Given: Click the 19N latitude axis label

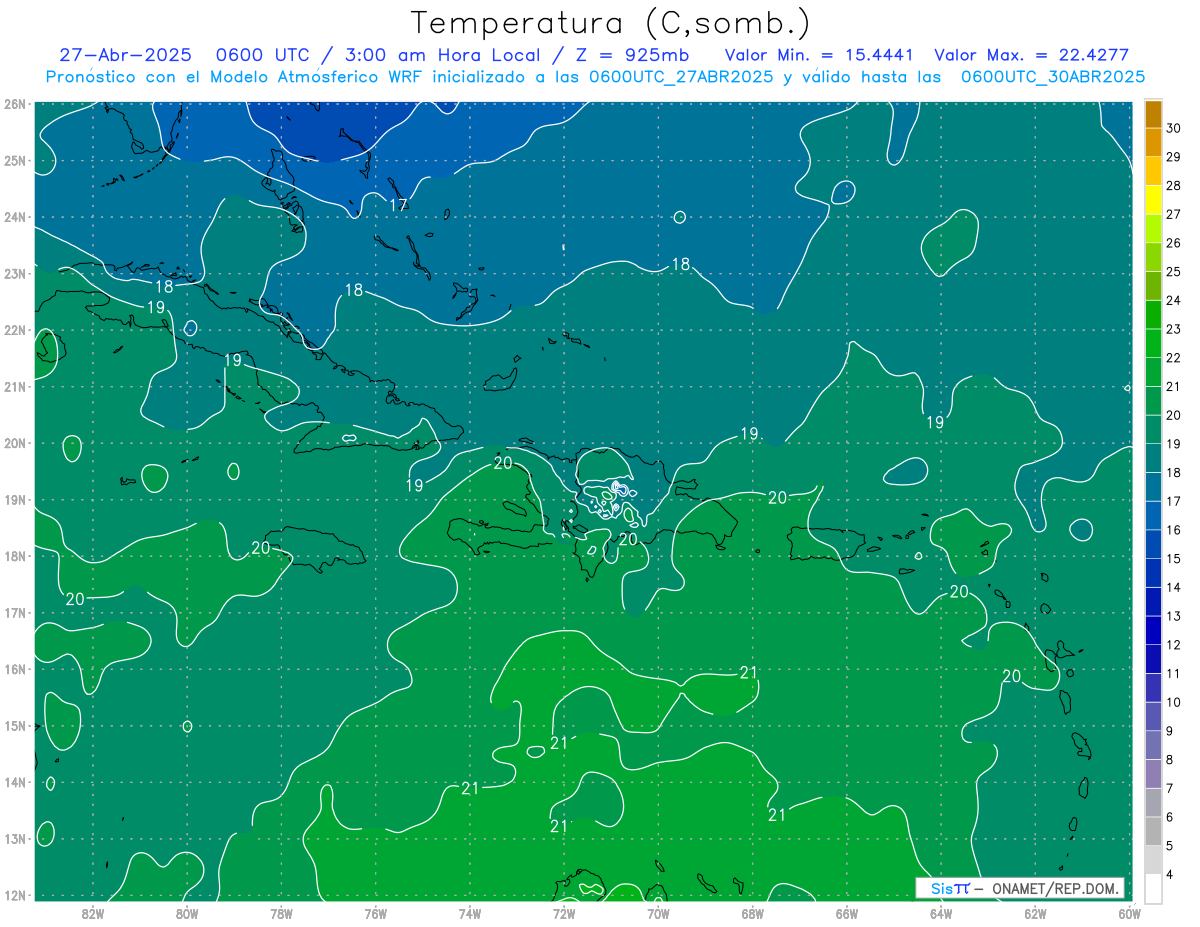Looking at the screenshot, I should coord(14,499).
